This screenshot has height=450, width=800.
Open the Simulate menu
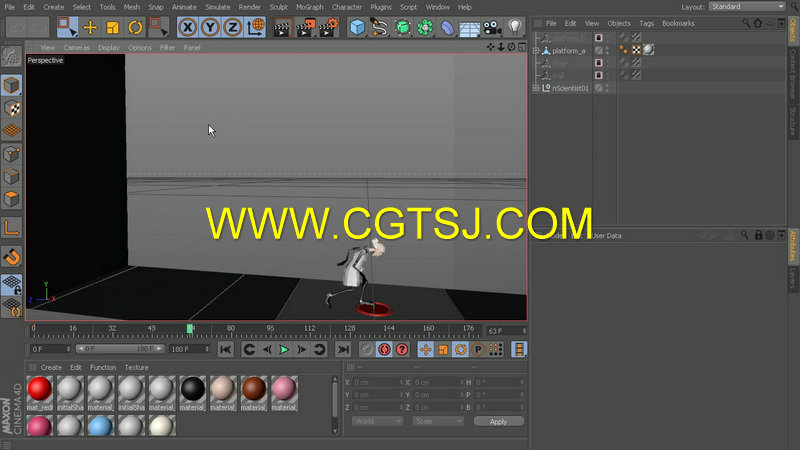click(x=217, y=7)
